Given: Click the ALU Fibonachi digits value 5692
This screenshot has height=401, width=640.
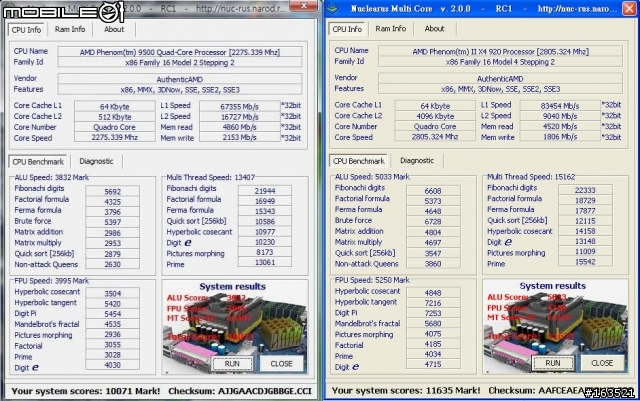Looking at the screenshot, I should coord(113,191).
